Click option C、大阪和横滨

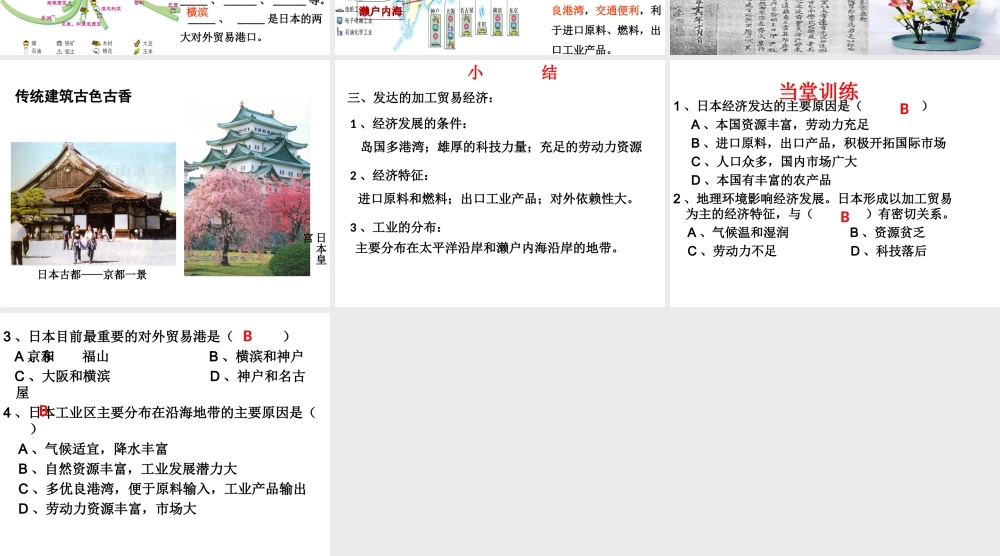pyautogui.click(x=62, y=376)
